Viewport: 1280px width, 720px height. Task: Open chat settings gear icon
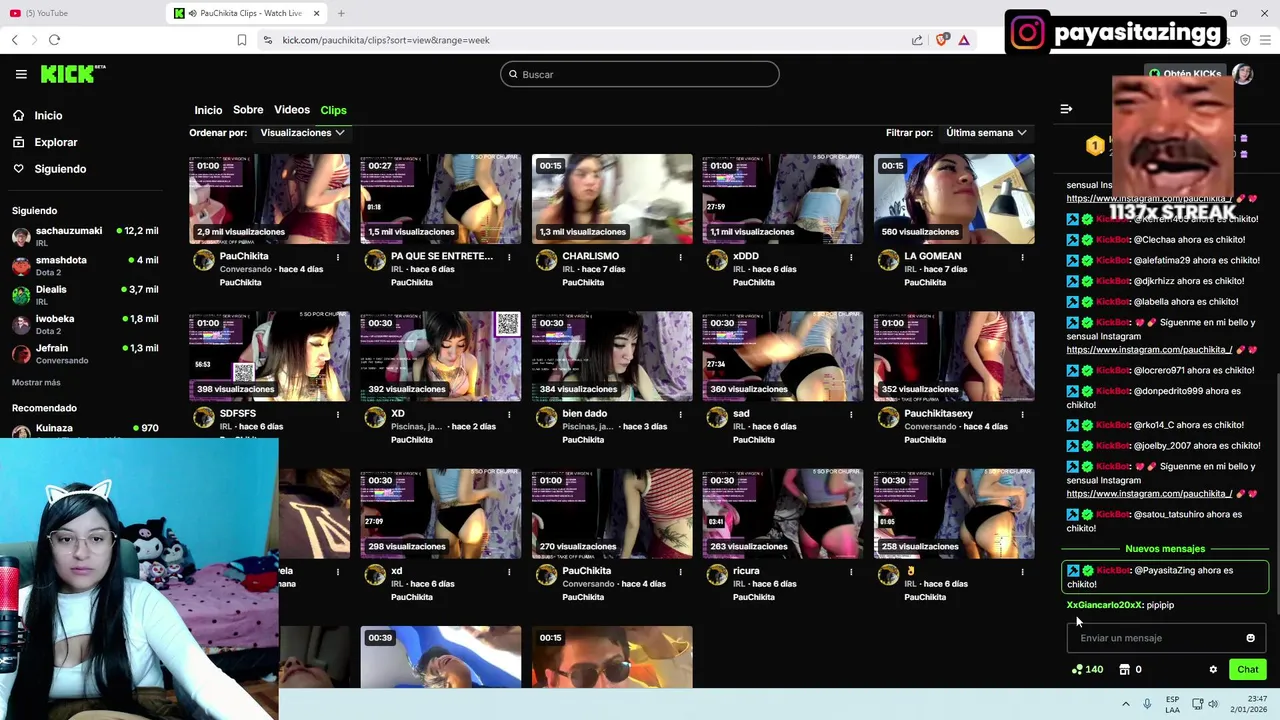pos(1213,670)
